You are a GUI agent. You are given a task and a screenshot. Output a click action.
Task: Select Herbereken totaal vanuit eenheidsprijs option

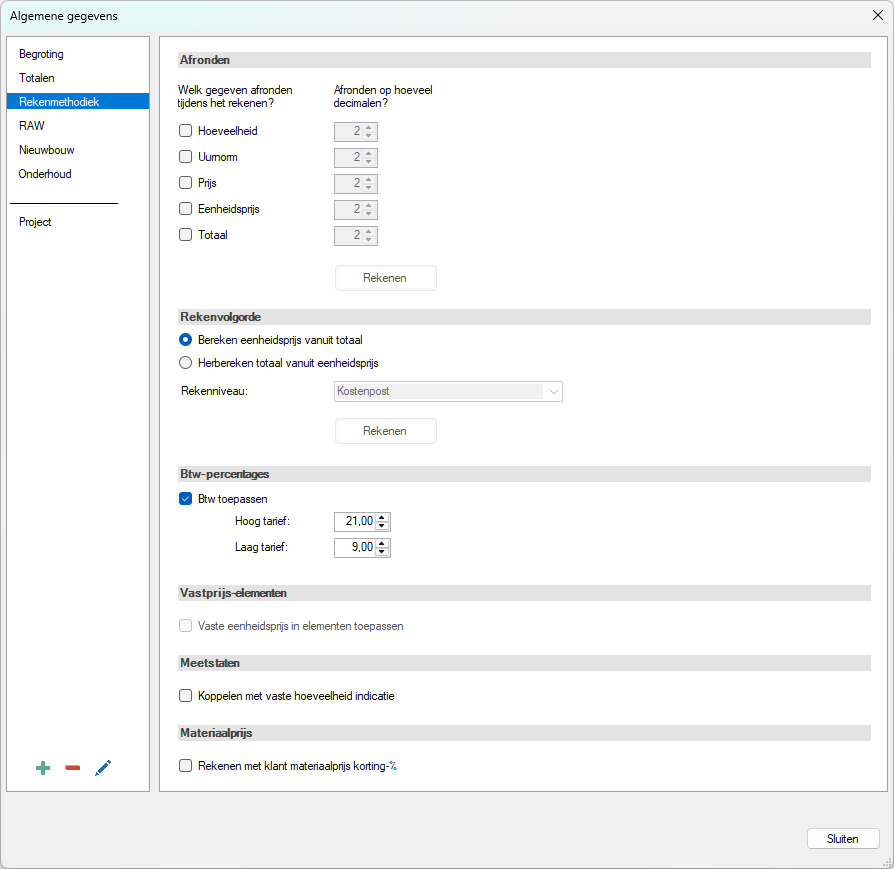[x=185, y=363]
